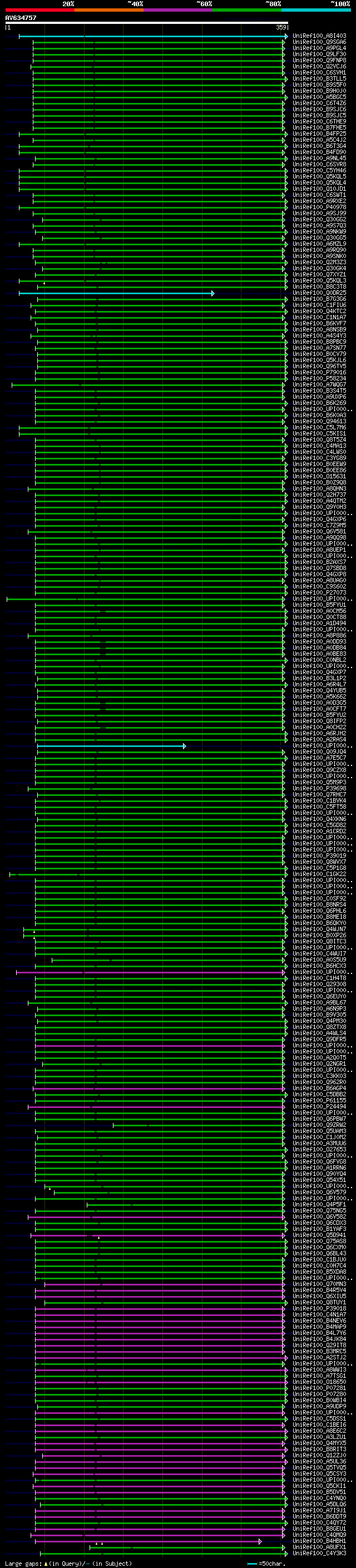Click UniRef100_Q0DR25 label
The height and width of the screenshot is (1568, 356).
[319, 293]
